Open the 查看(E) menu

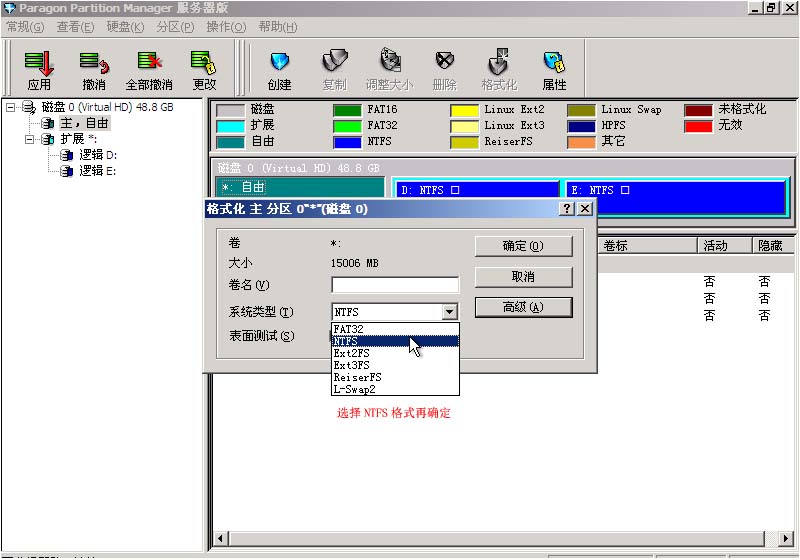[x=76, y=27]
